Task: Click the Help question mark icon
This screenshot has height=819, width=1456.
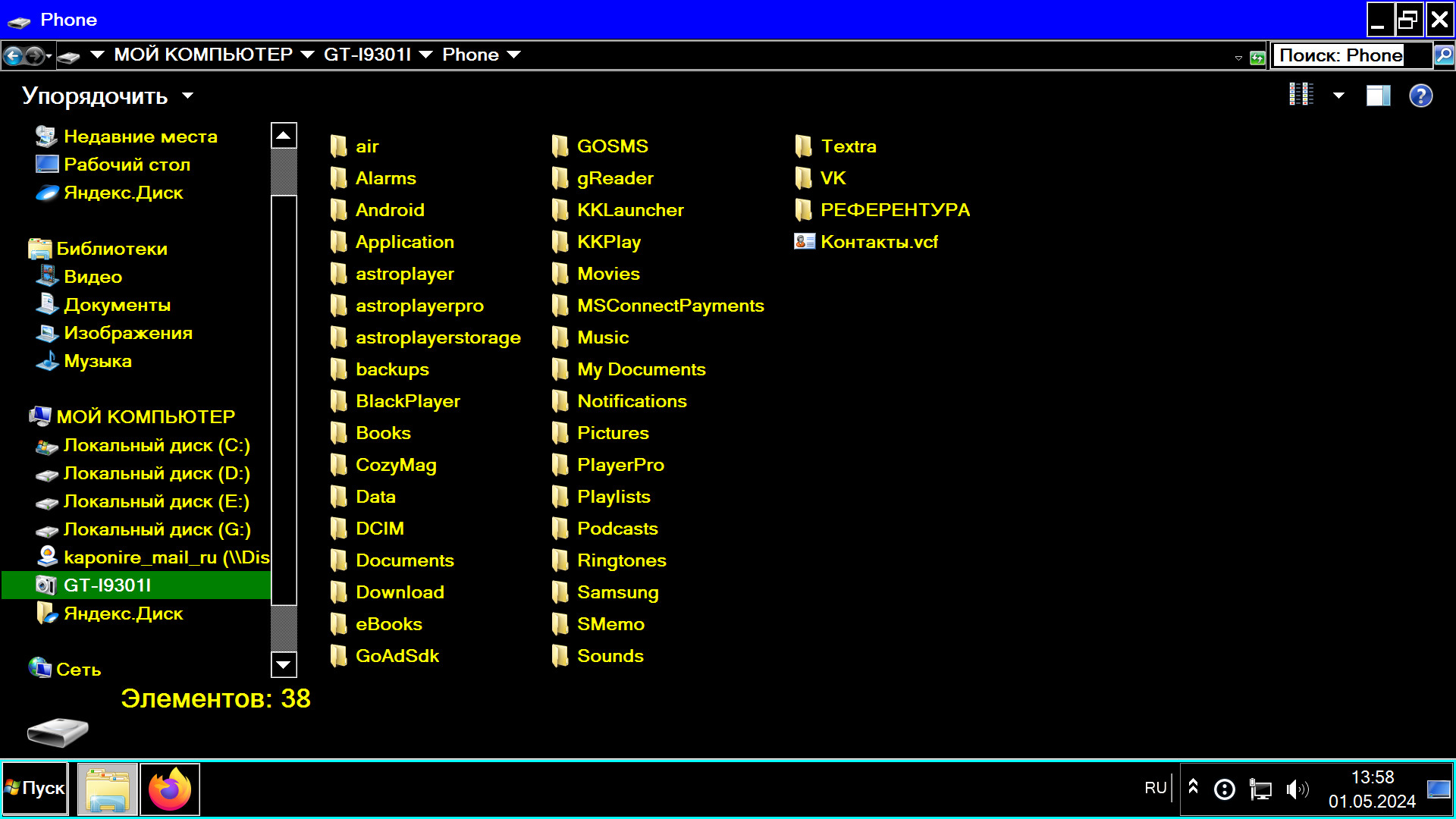Action: 1420,96
